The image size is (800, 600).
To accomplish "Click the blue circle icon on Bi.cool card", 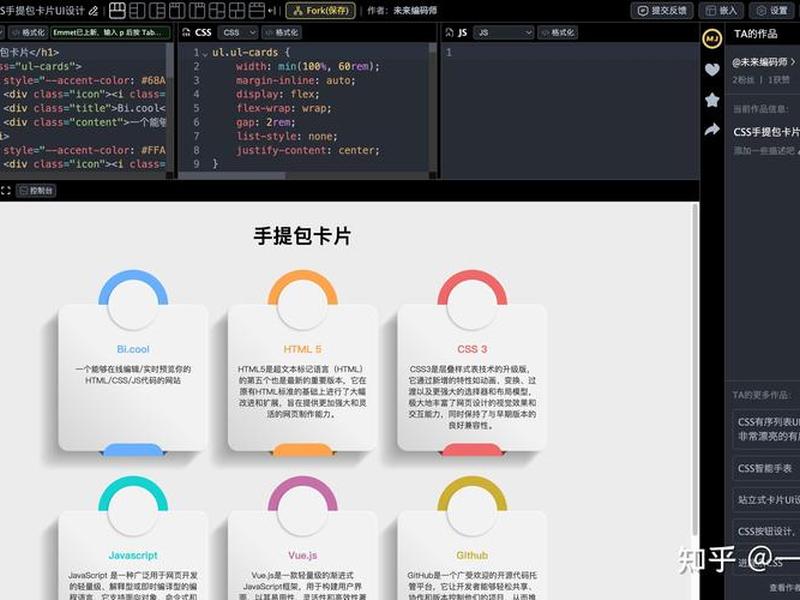I will coord(133,304).
